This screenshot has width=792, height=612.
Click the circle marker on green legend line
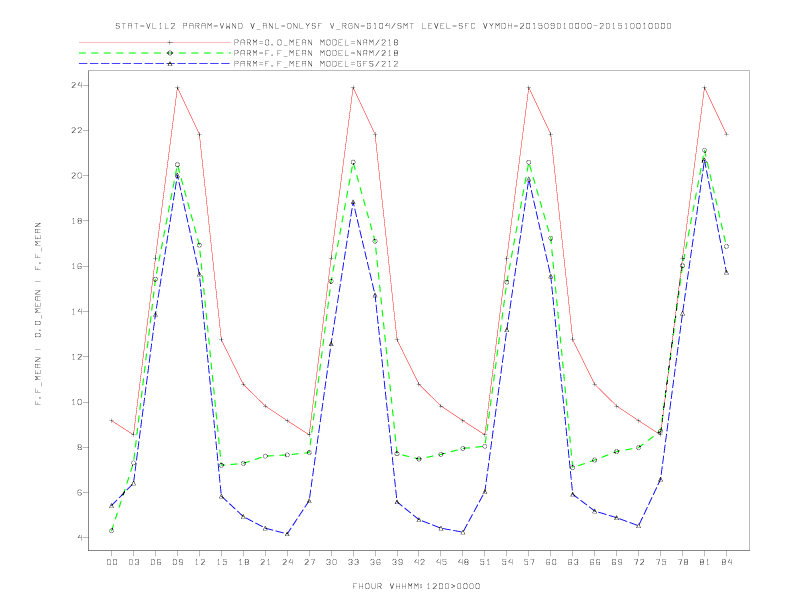(170, 53)
